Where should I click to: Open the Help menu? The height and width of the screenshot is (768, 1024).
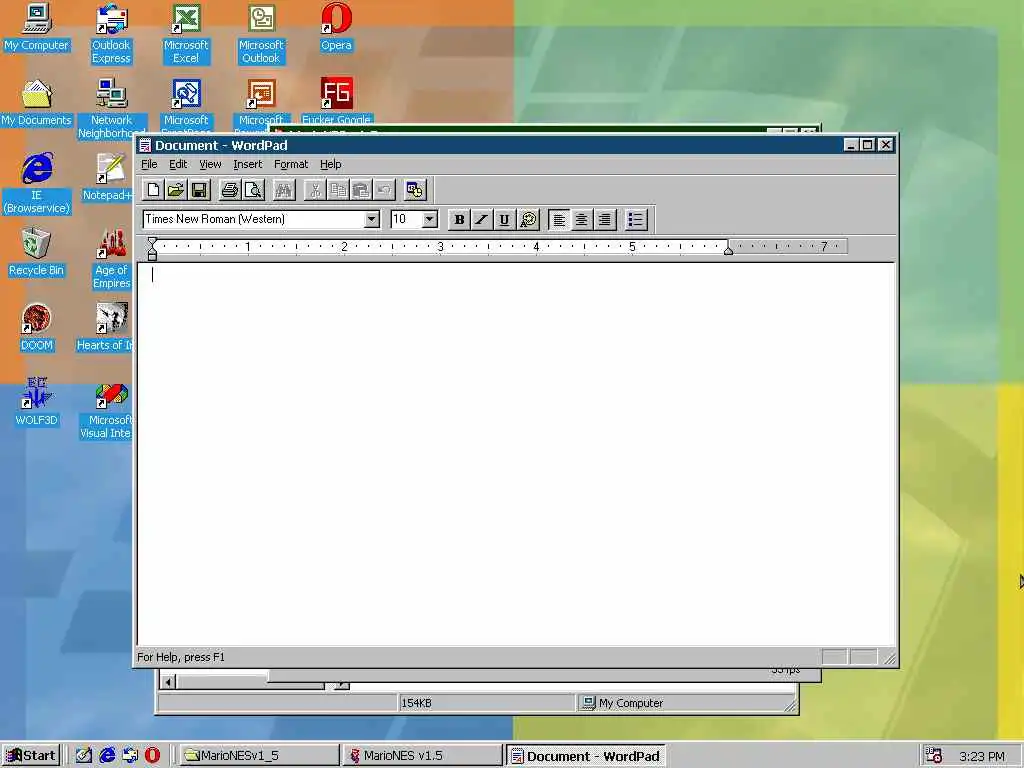click(x=330, y=165)
